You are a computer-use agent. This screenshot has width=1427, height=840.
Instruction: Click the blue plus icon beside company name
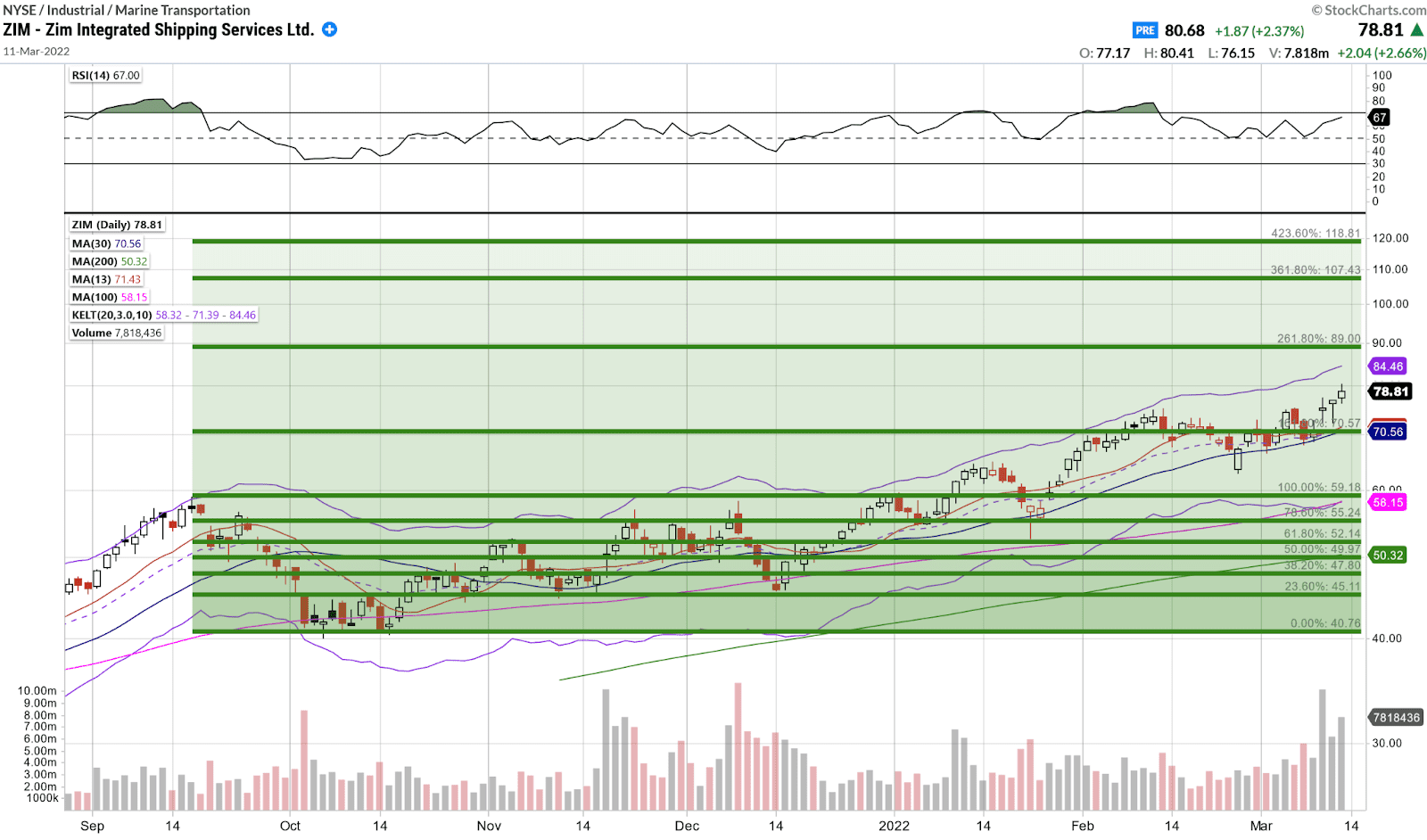[329, 29]
